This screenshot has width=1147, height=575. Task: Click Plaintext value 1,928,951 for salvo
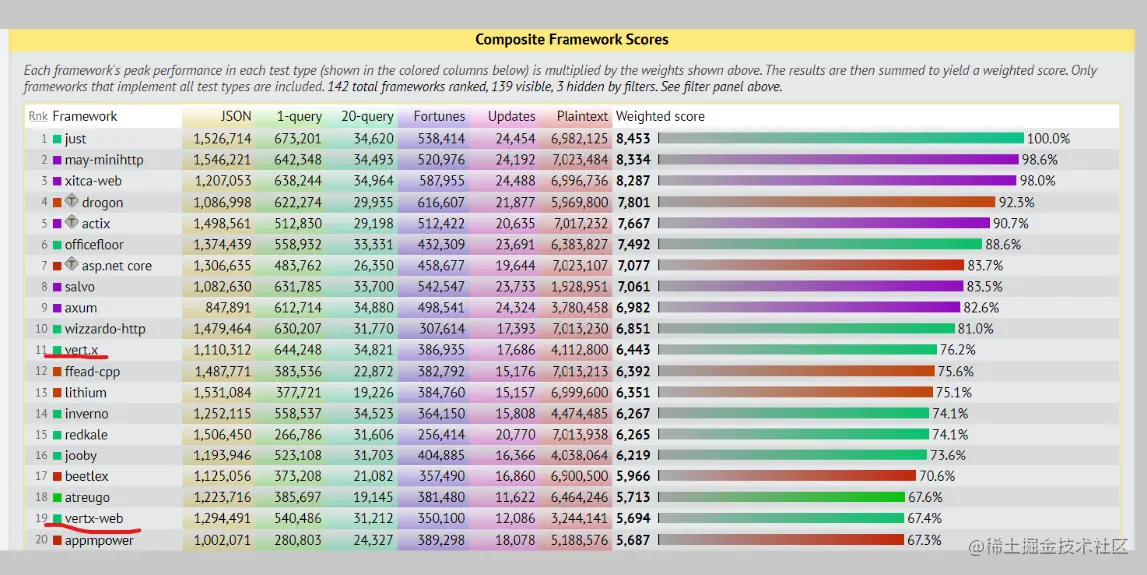(579, 288)
